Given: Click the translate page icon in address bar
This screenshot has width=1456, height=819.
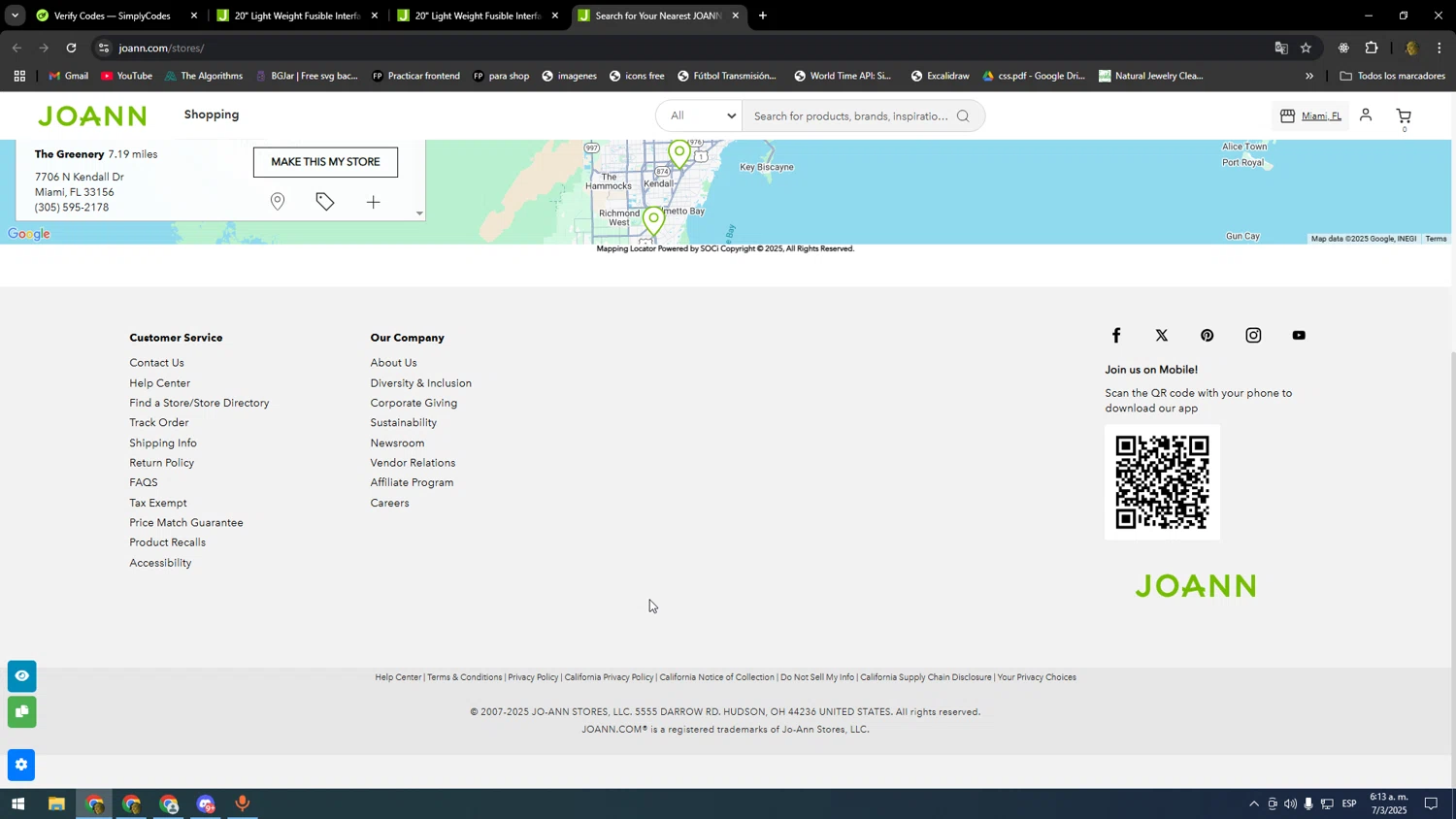Looking at the screenshot, I should (1281, 48).
